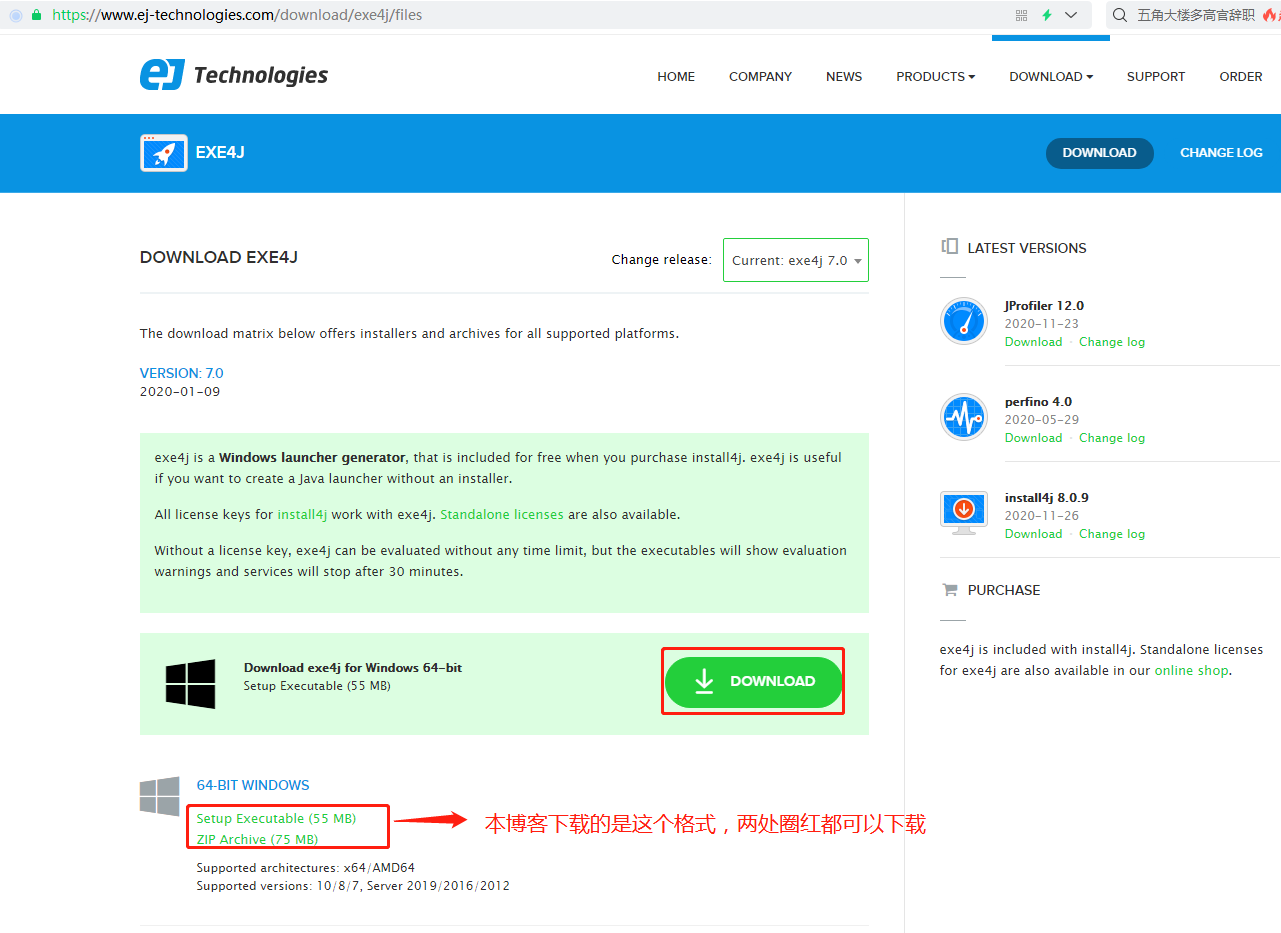The width and height of the screenshot is (1281, 933).
Task: Click the install4j 8.0.9 title
Action: (1046, 498)
